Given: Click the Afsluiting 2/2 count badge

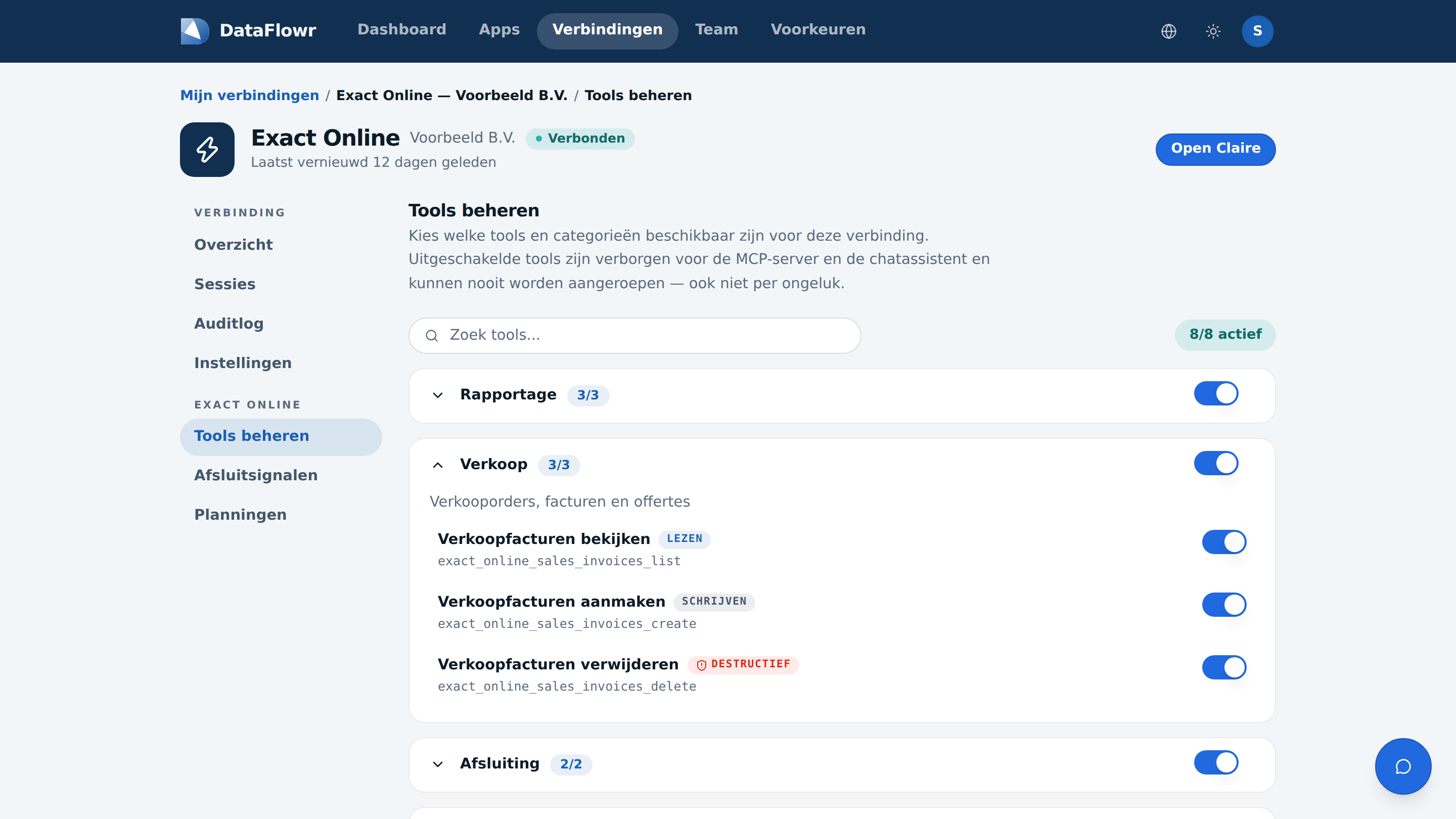Looking at the screenshot, I should coord(570,765).
